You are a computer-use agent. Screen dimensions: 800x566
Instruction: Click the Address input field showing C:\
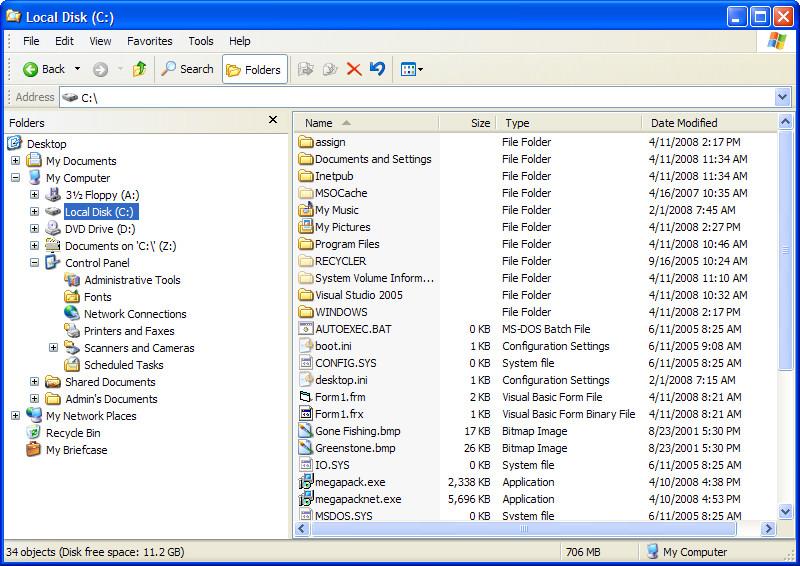[x=417, y=97]
